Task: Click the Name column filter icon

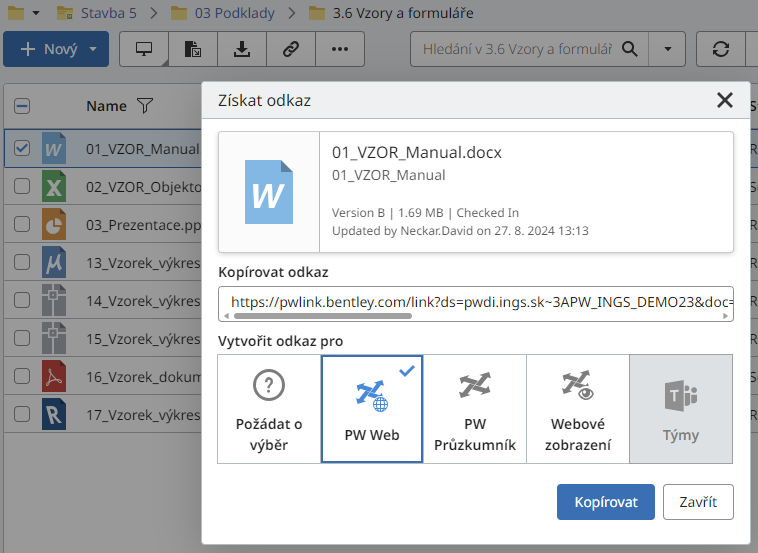Action: [145, 105]
